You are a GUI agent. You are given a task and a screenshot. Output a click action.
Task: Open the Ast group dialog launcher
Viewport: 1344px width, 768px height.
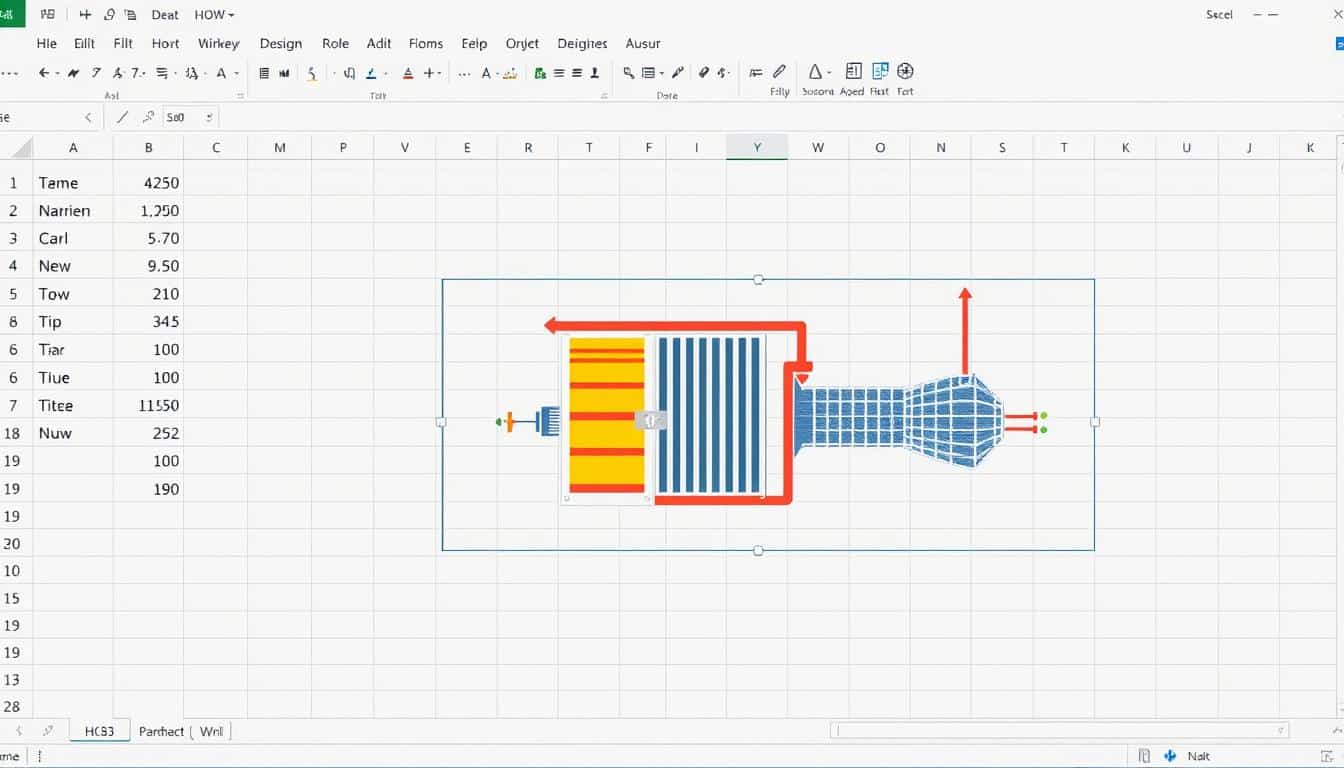tap(240, 96)
